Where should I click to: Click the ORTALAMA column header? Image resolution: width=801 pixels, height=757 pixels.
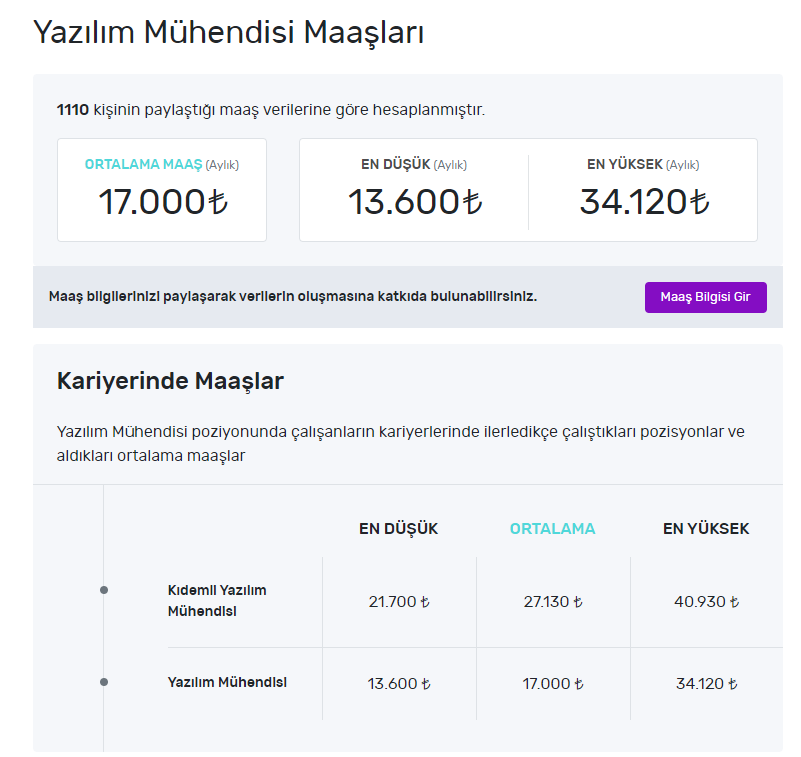point(552,529)
